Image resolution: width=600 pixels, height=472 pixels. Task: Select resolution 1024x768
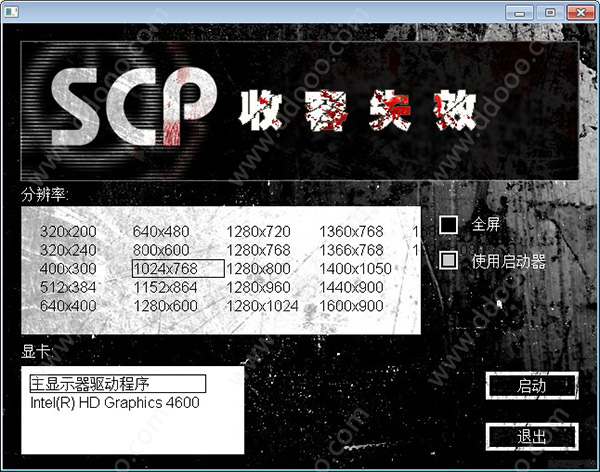click(178, 269)
